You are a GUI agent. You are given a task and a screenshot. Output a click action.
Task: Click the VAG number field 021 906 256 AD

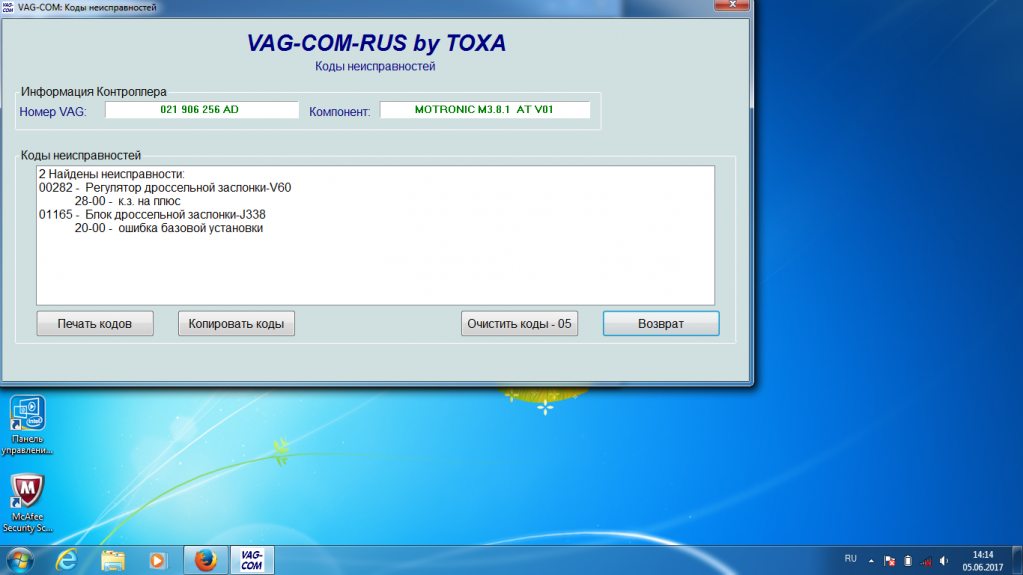pos(201,110)
